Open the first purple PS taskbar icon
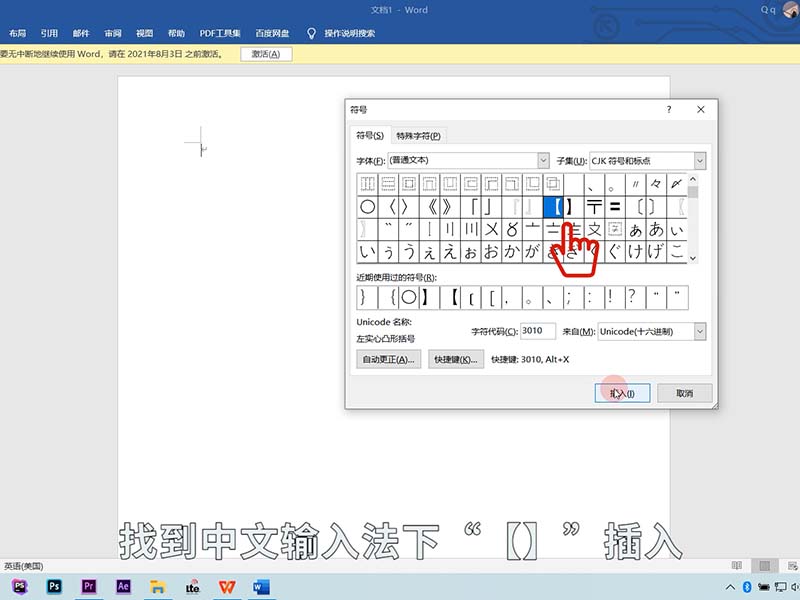The width and height of the screenshot is (800, 600). [x=19, y=586]
